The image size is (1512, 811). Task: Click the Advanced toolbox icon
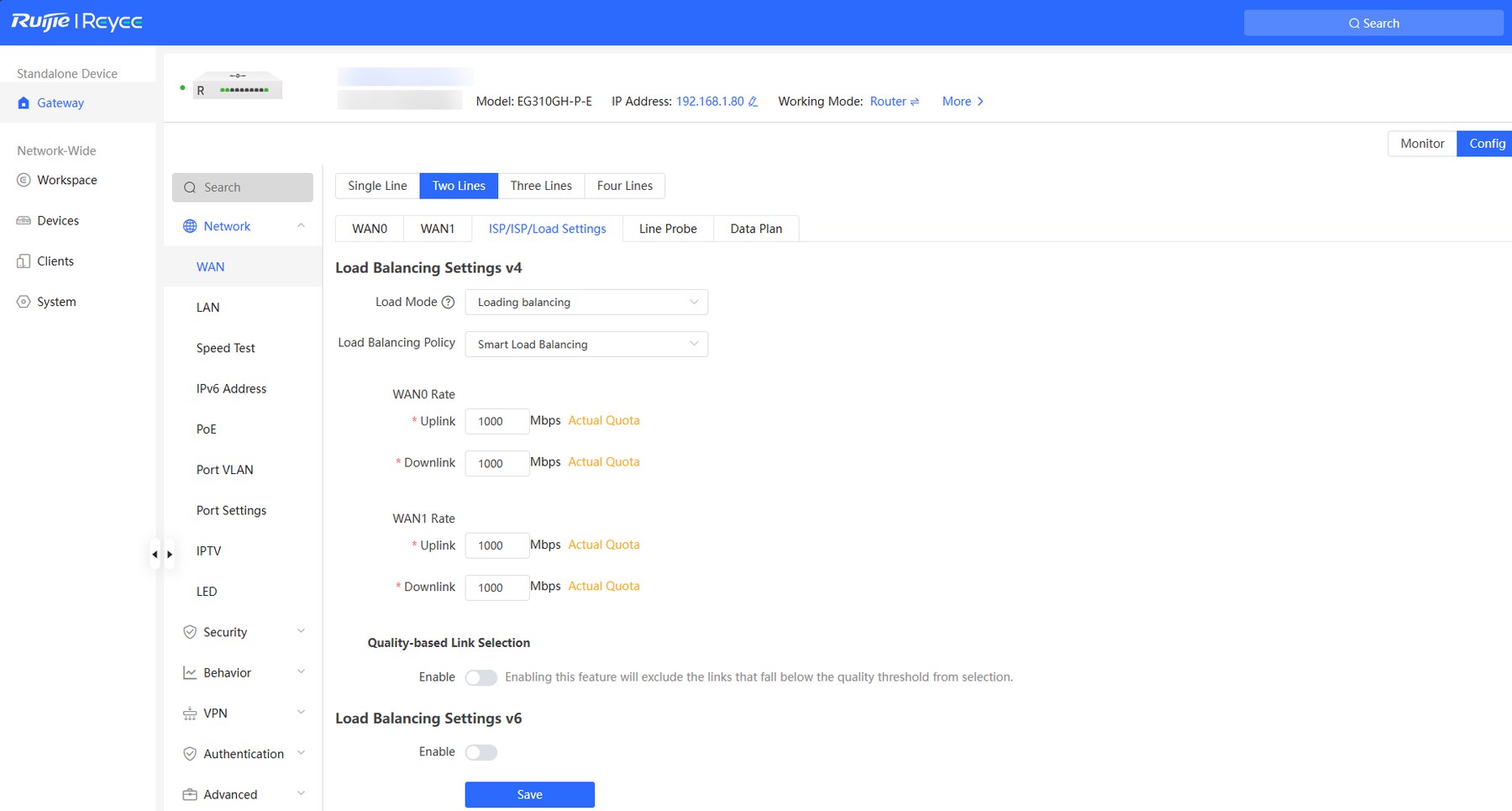(x=190, y=794)
